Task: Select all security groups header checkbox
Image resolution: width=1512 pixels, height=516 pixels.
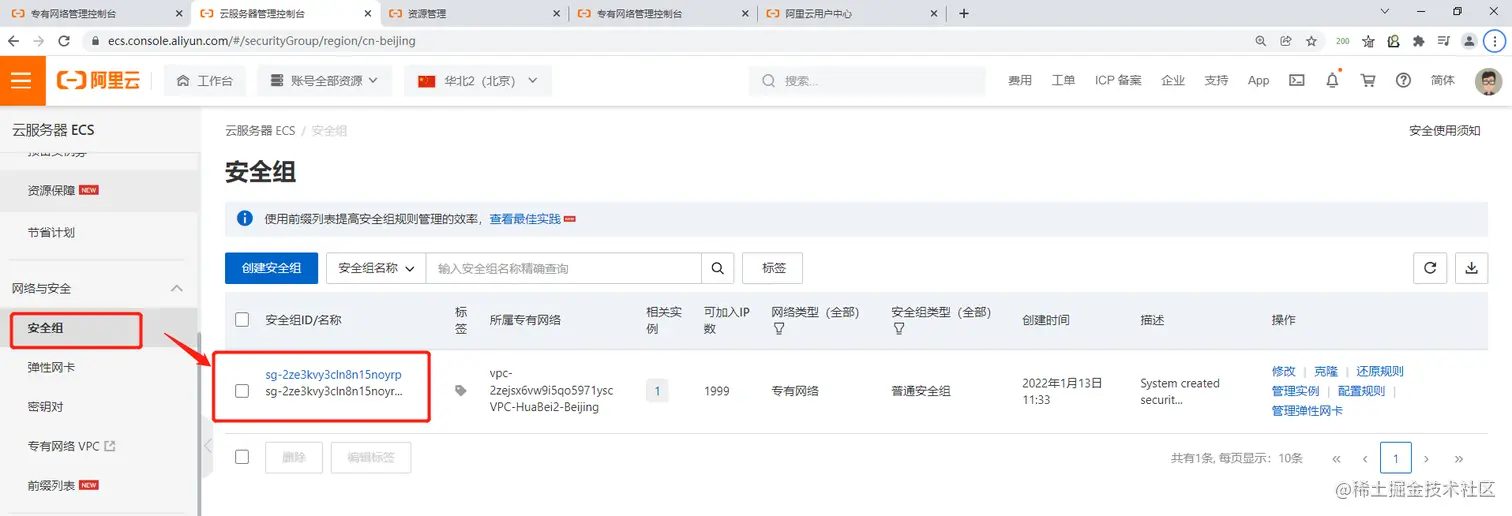Action: (x=242, y=320)
